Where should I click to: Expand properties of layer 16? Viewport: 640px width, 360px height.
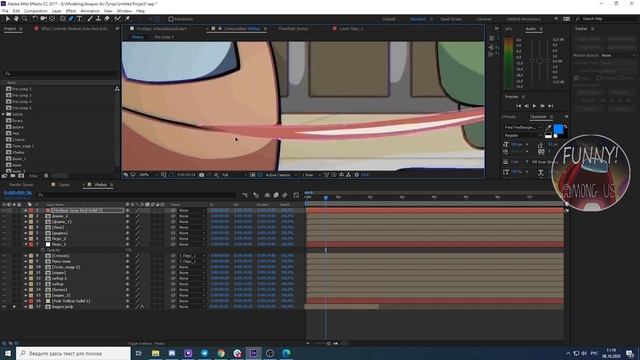pyautogui.click(x=26, y=301)
